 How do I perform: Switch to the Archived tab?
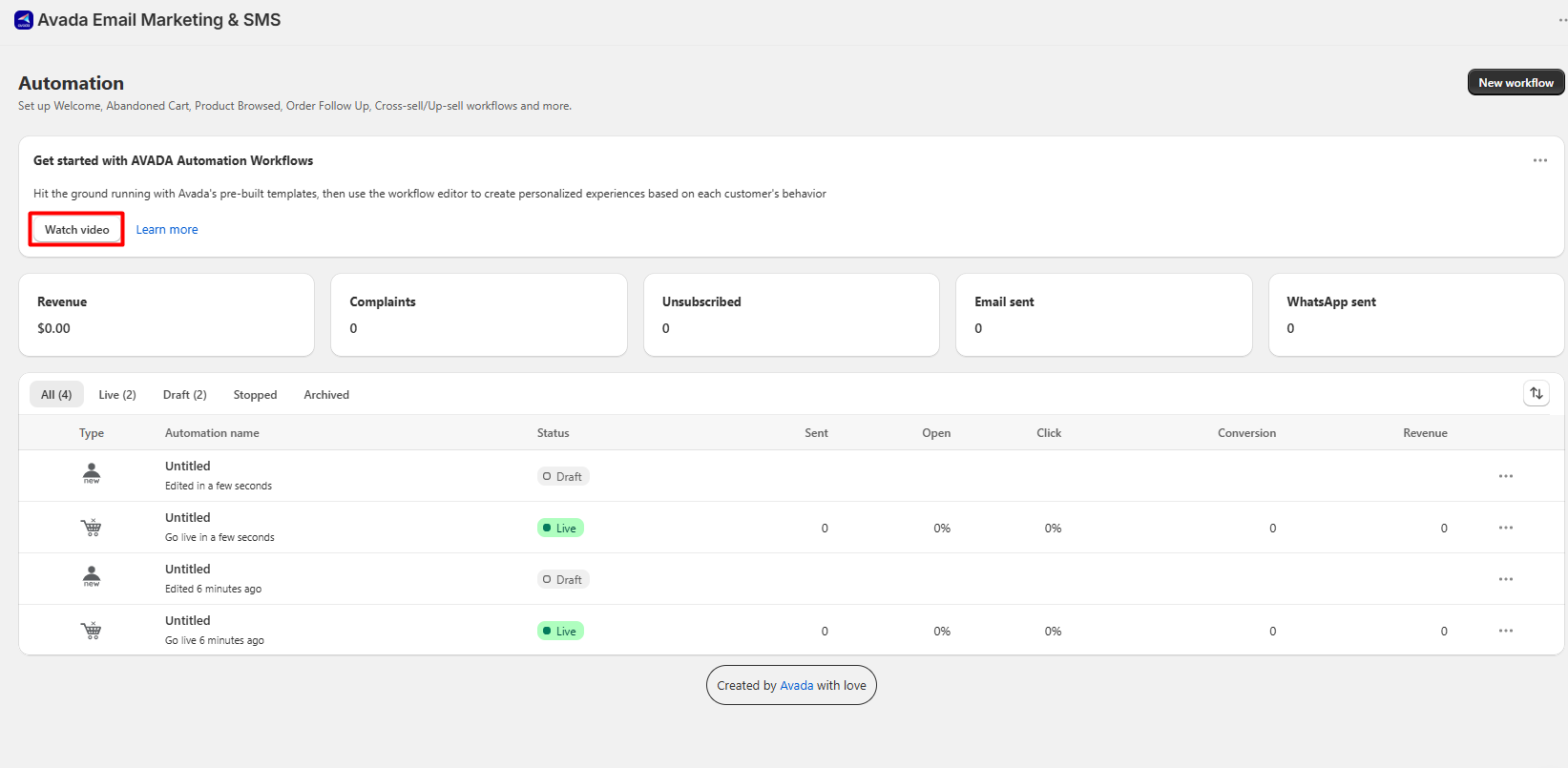tap(326, 394)
